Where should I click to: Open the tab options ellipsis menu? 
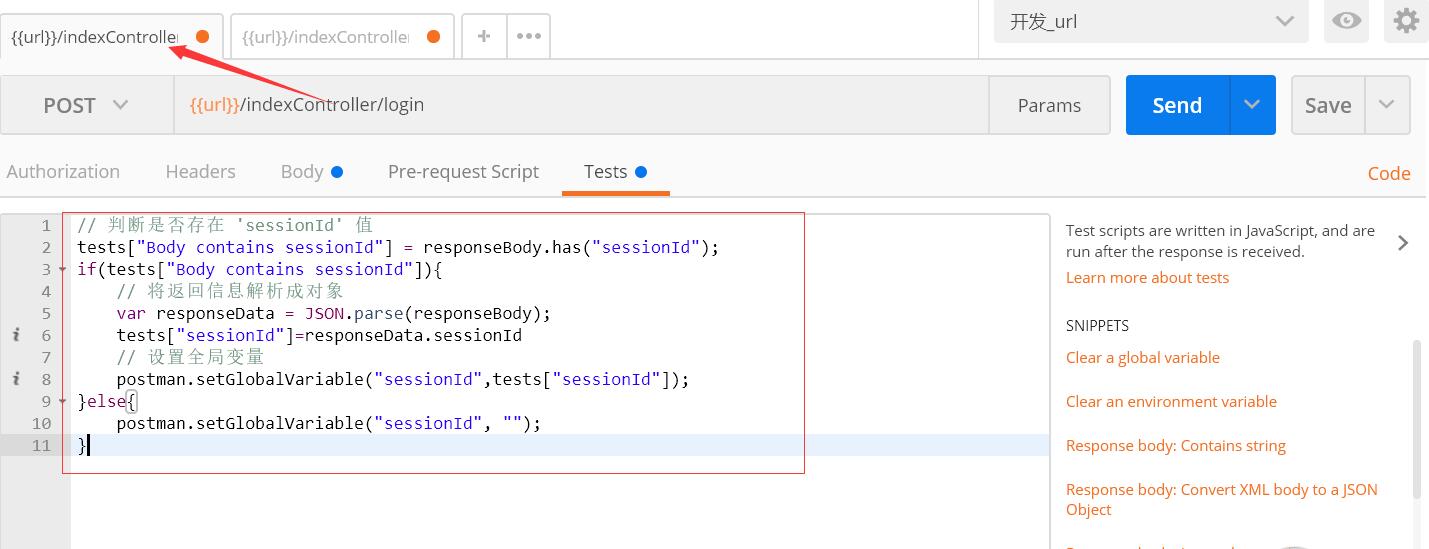pyautogui.click(x=528, y=36)
